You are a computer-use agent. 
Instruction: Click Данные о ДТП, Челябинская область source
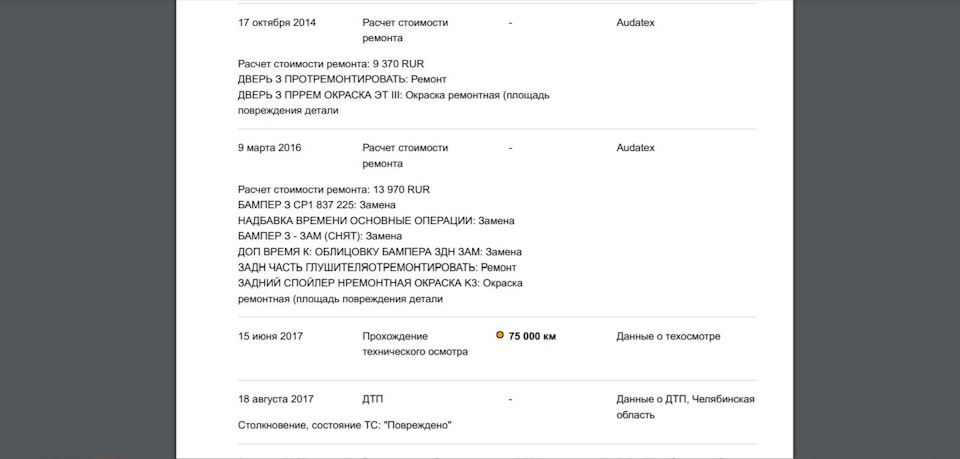coord(685,406)
